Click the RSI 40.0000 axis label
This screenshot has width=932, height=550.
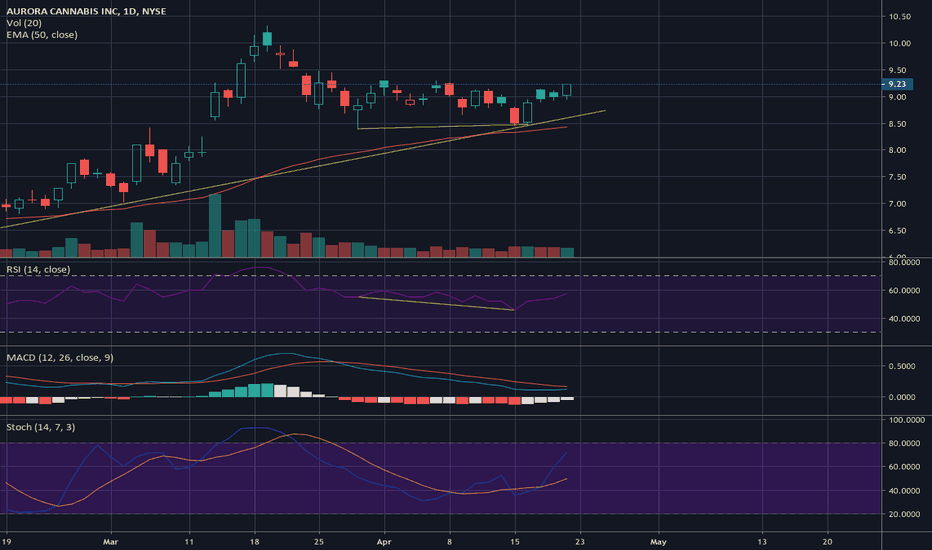click(904, 319)
